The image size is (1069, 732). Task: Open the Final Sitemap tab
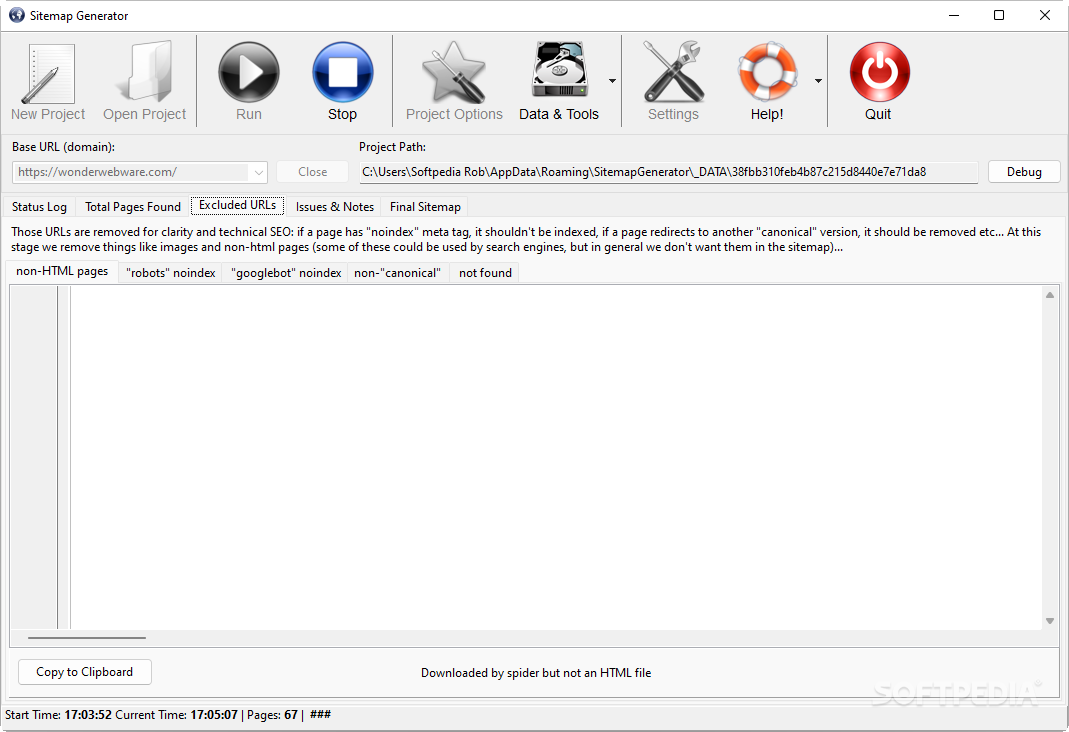pos(425,207)
